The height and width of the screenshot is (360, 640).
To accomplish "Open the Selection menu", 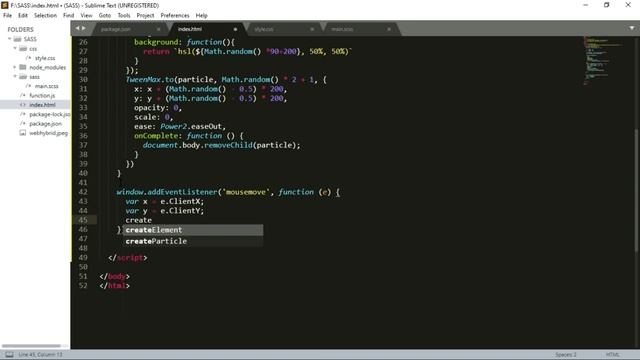I will [45, 16].
